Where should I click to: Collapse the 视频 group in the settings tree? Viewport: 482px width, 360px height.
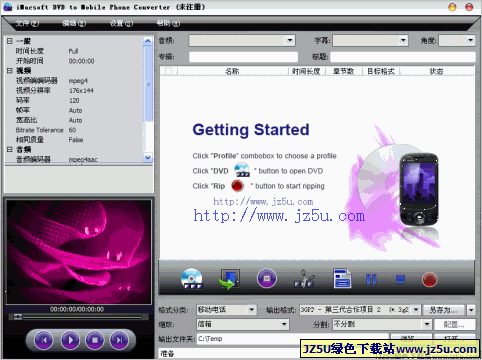click(10, 70)
